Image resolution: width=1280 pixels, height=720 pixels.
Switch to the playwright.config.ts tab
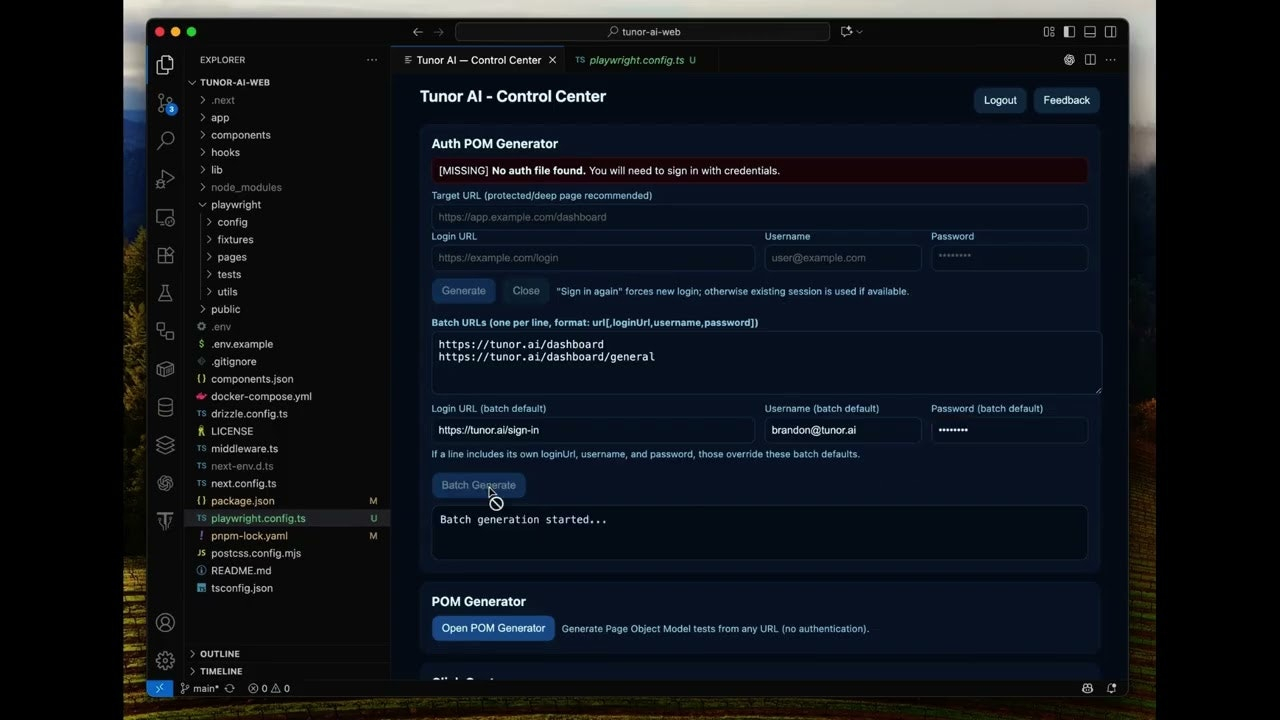(x=636, y=60)
